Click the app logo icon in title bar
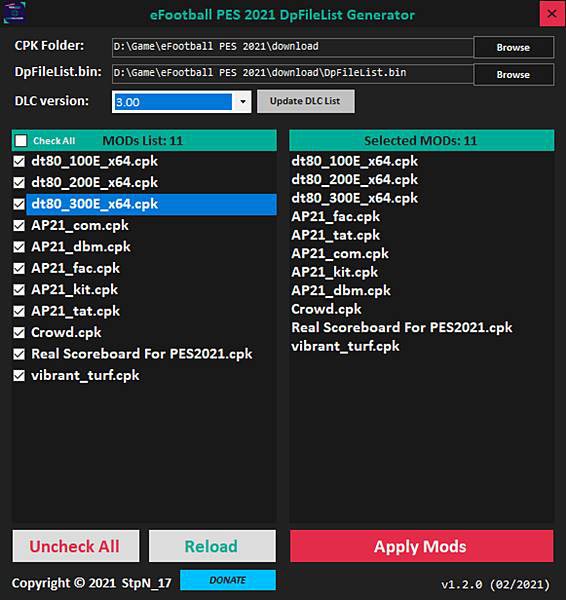 pyautogui.click(x=15, y=13)
